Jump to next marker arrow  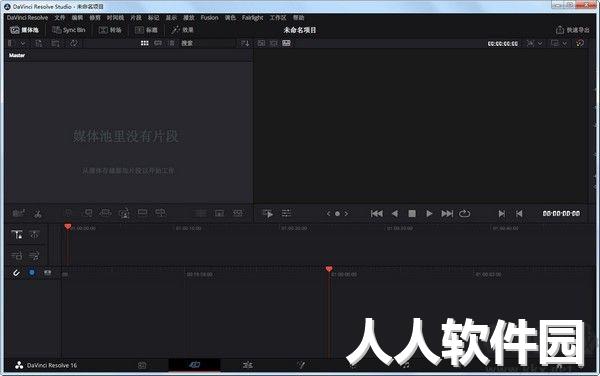[x=346, y=213]
